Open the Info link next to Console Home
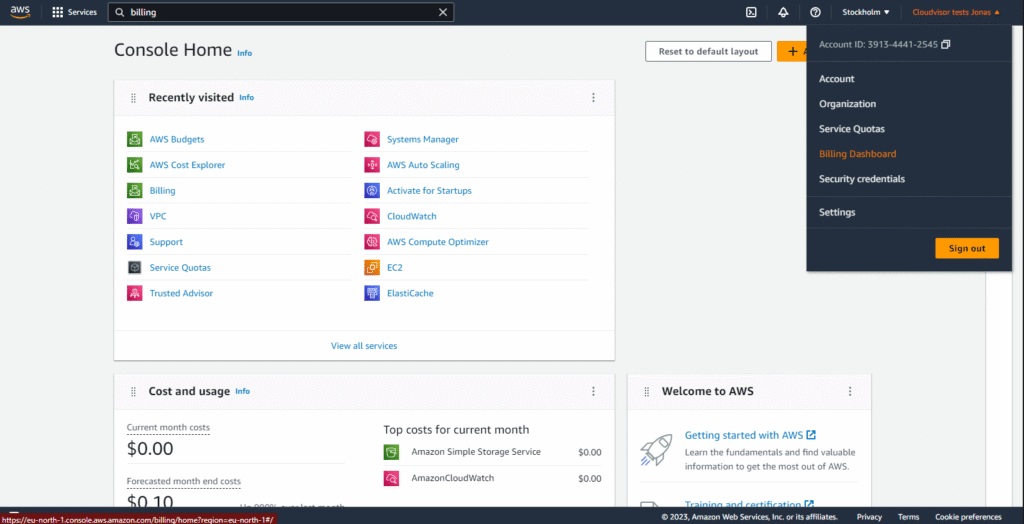The image size is (1024, 524). coord(244,53)
